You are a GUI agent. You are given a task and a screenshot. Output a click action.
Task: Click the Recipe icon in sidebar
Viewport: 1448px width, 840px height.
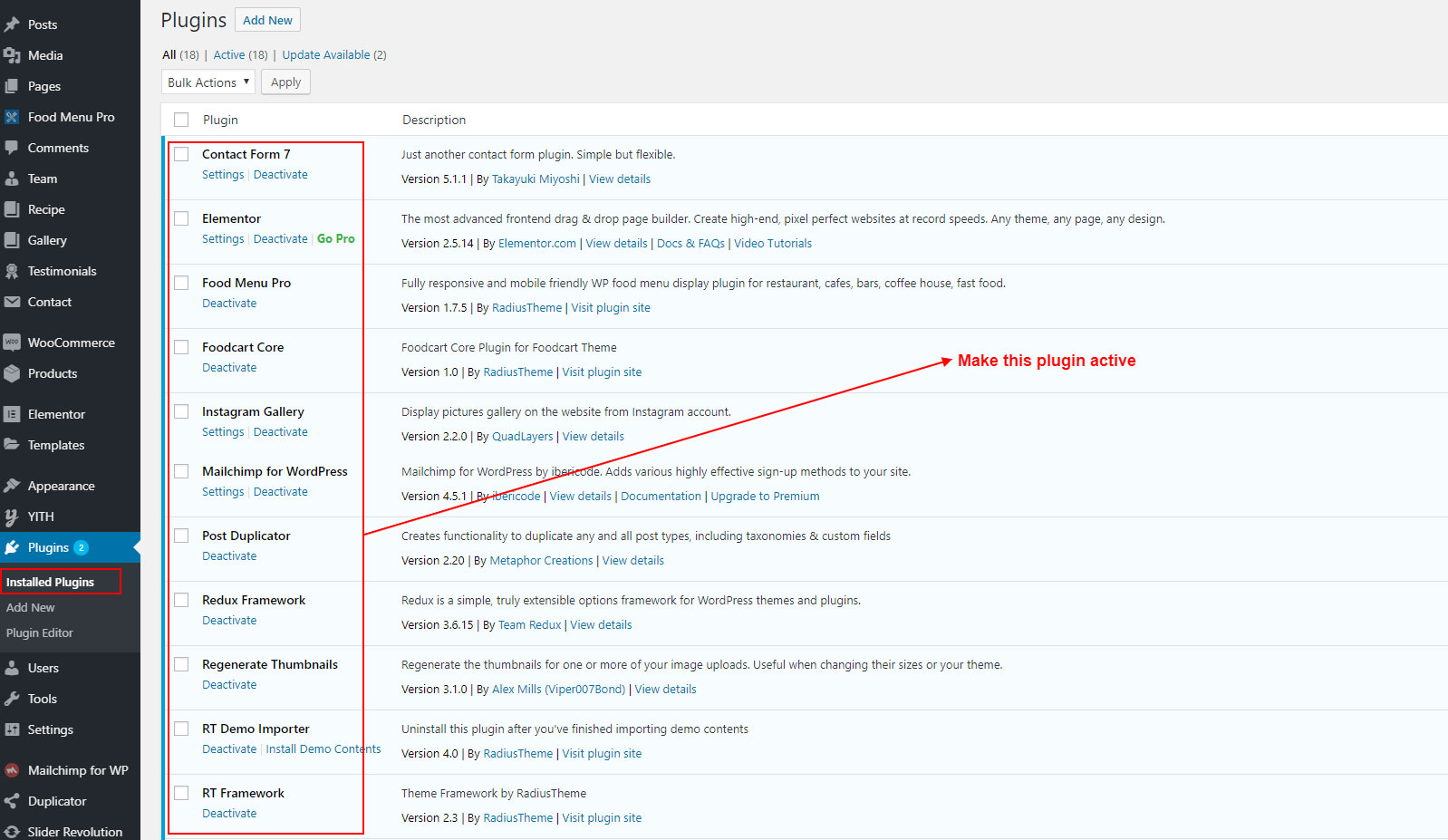12,209
